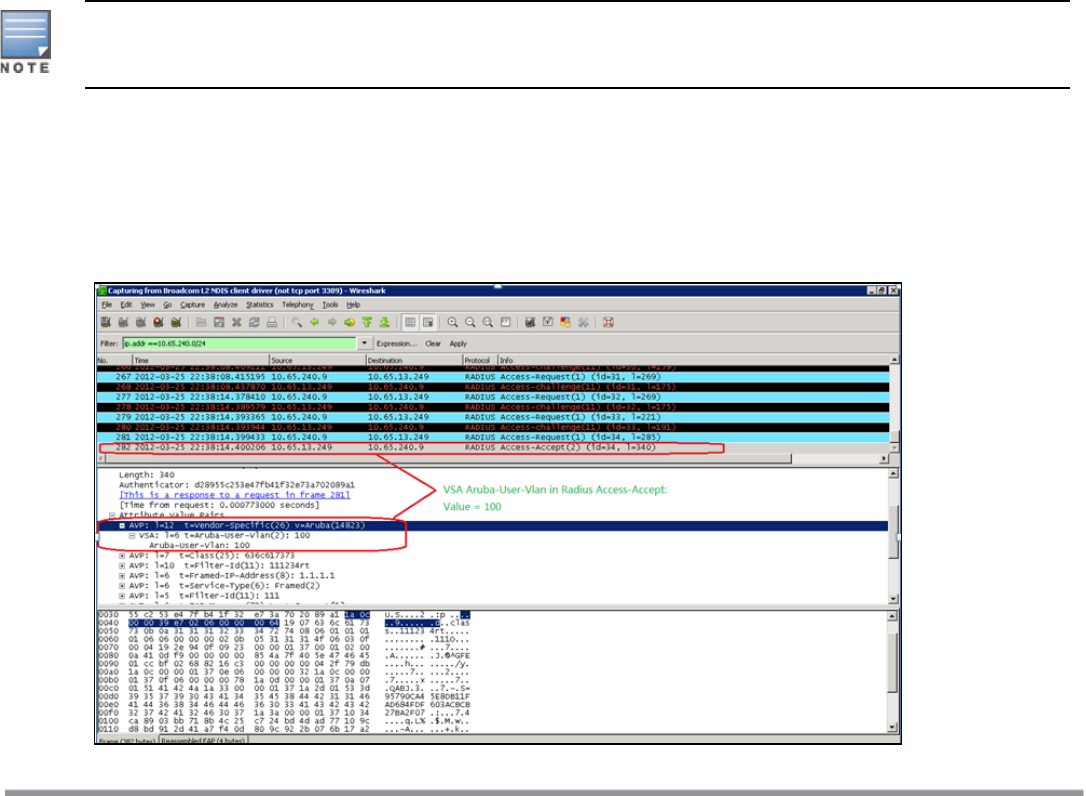Follow the response to frame 281 link
The height and width of the screenshot is (796, 1086).
click(235, 495)
